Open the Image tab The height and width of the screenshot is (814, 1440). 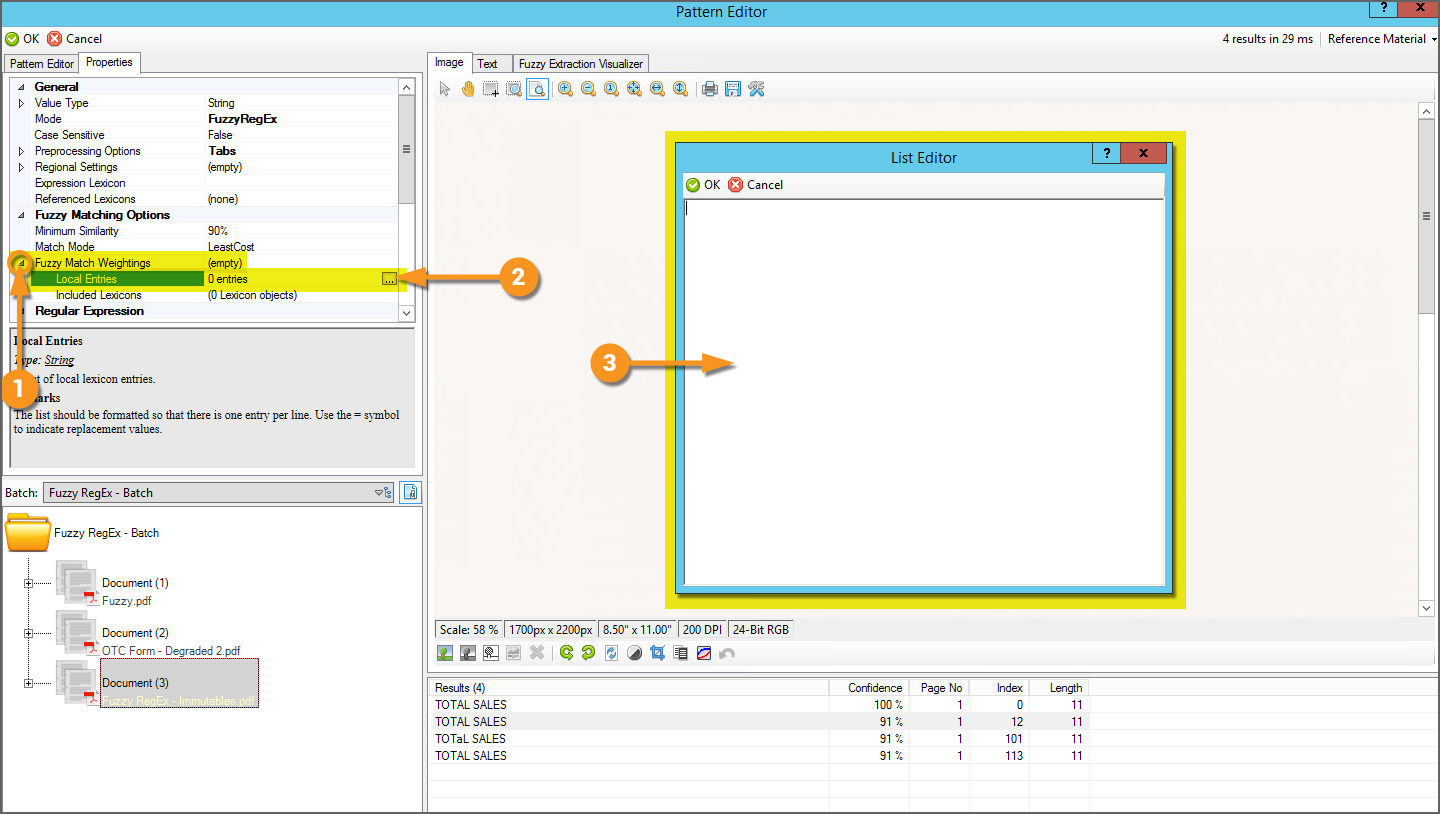coord(449,62)
